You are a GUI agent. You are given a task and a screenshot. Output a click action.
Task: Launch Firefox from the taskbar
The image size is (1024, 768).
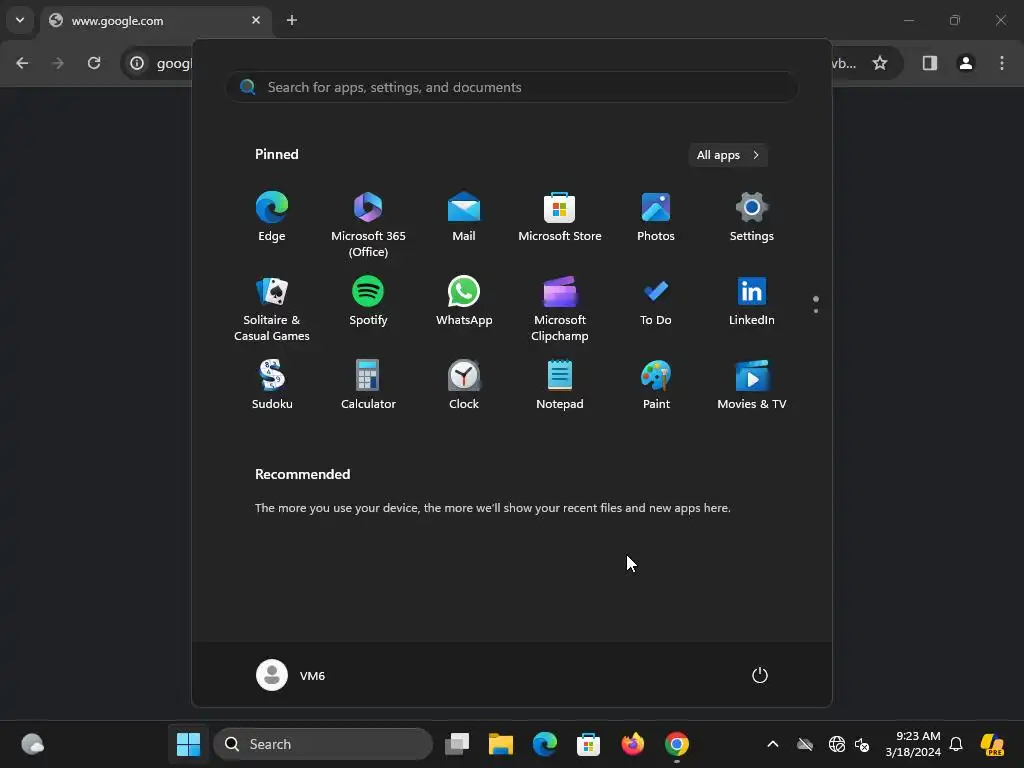point(633,744)
